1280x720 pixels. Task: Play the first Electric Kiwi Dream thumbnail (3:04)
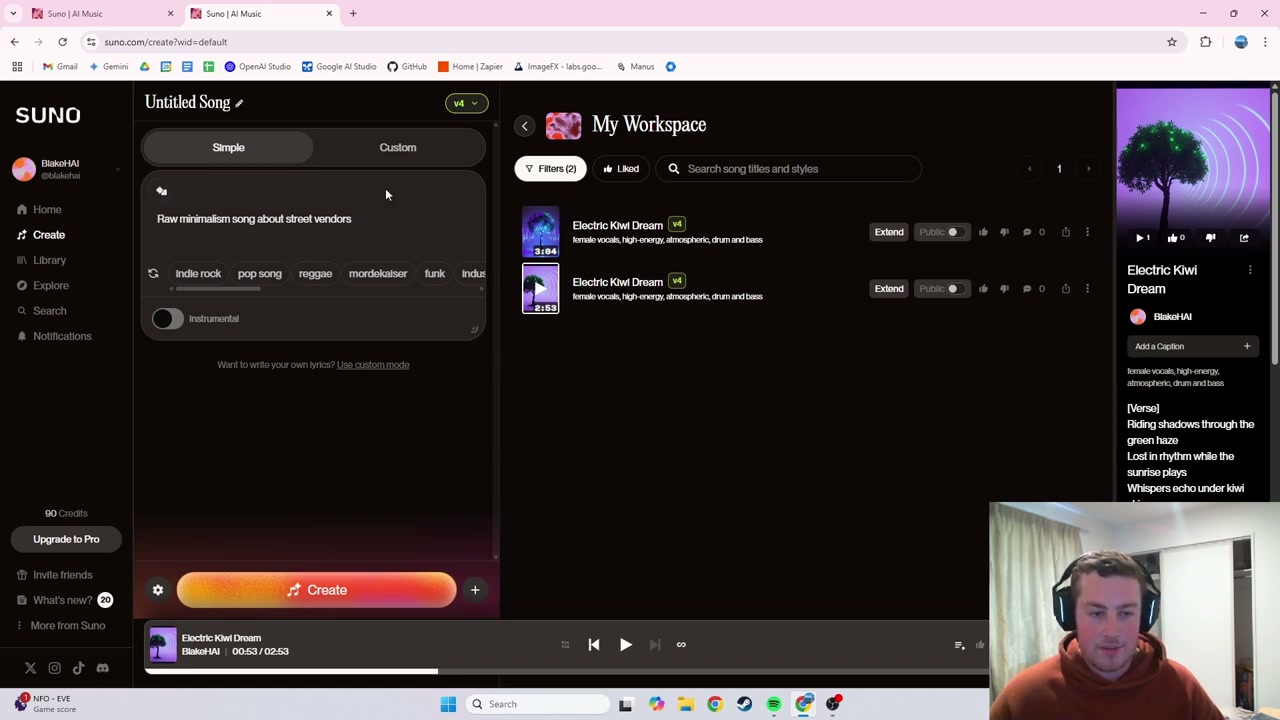click(x=540, y=232)
